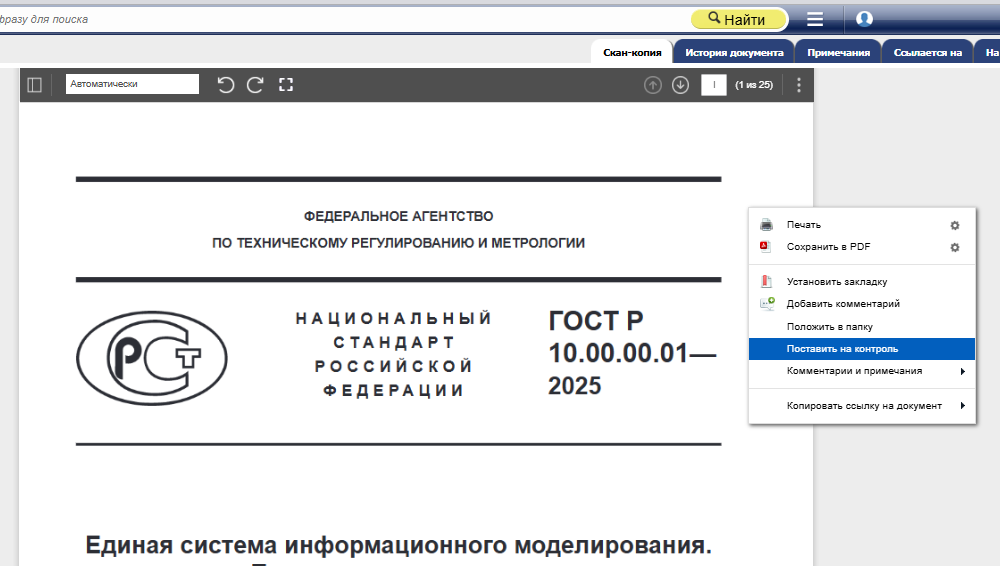1000x566 pixels.
Task: Click the heading Единая система информационного моделирования
Action: pos(399,546)
